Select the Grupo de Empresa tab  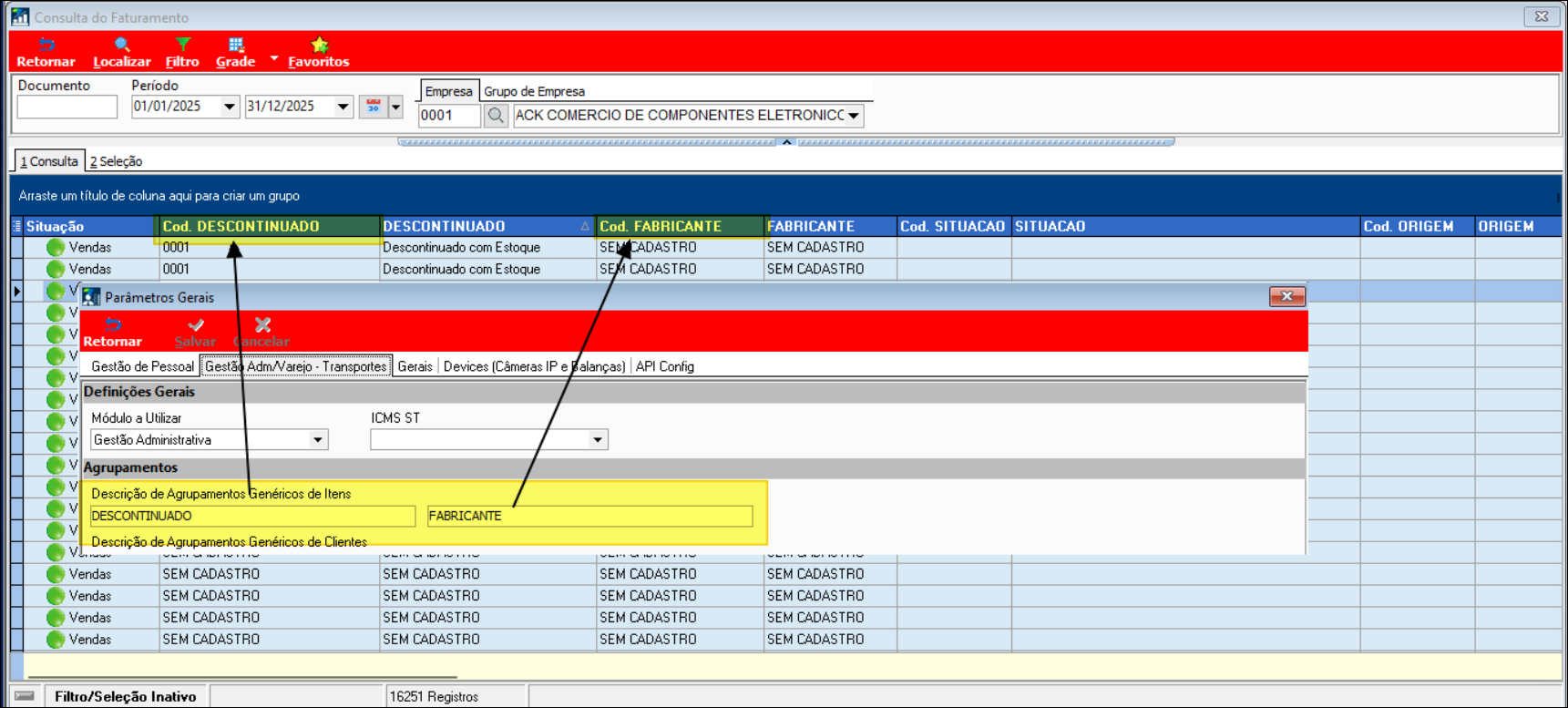[534, 91]
